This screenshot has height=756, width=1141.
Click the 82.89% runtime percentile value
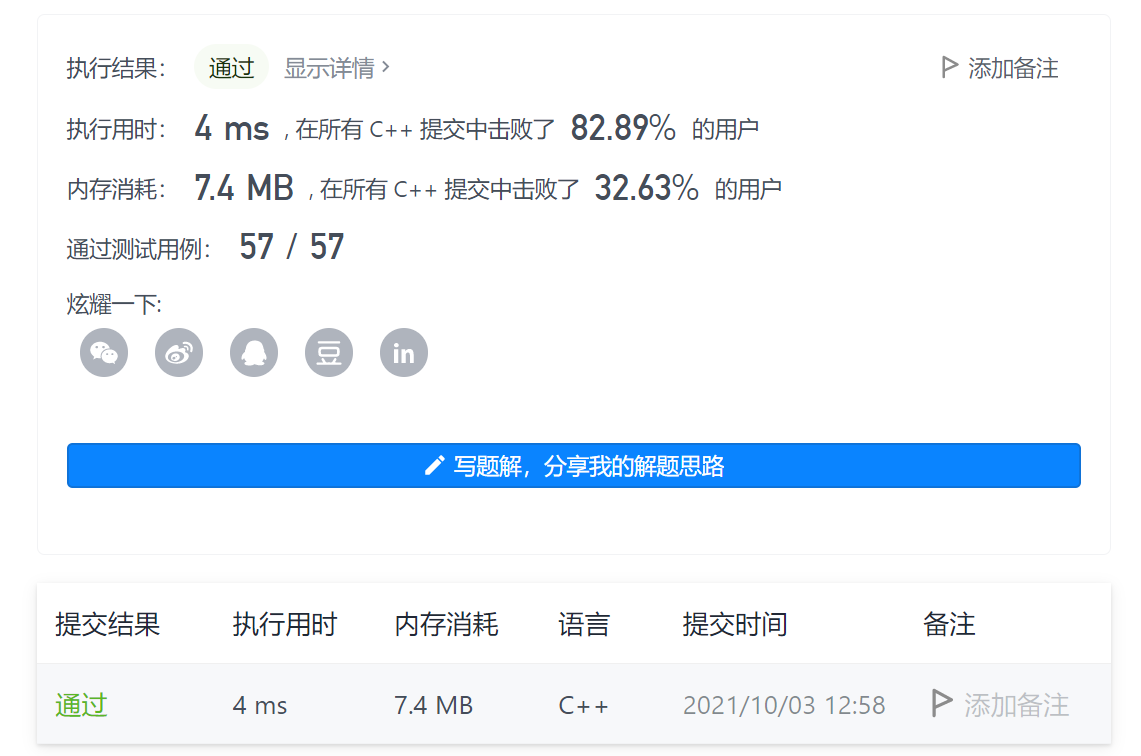coord(623,128)
